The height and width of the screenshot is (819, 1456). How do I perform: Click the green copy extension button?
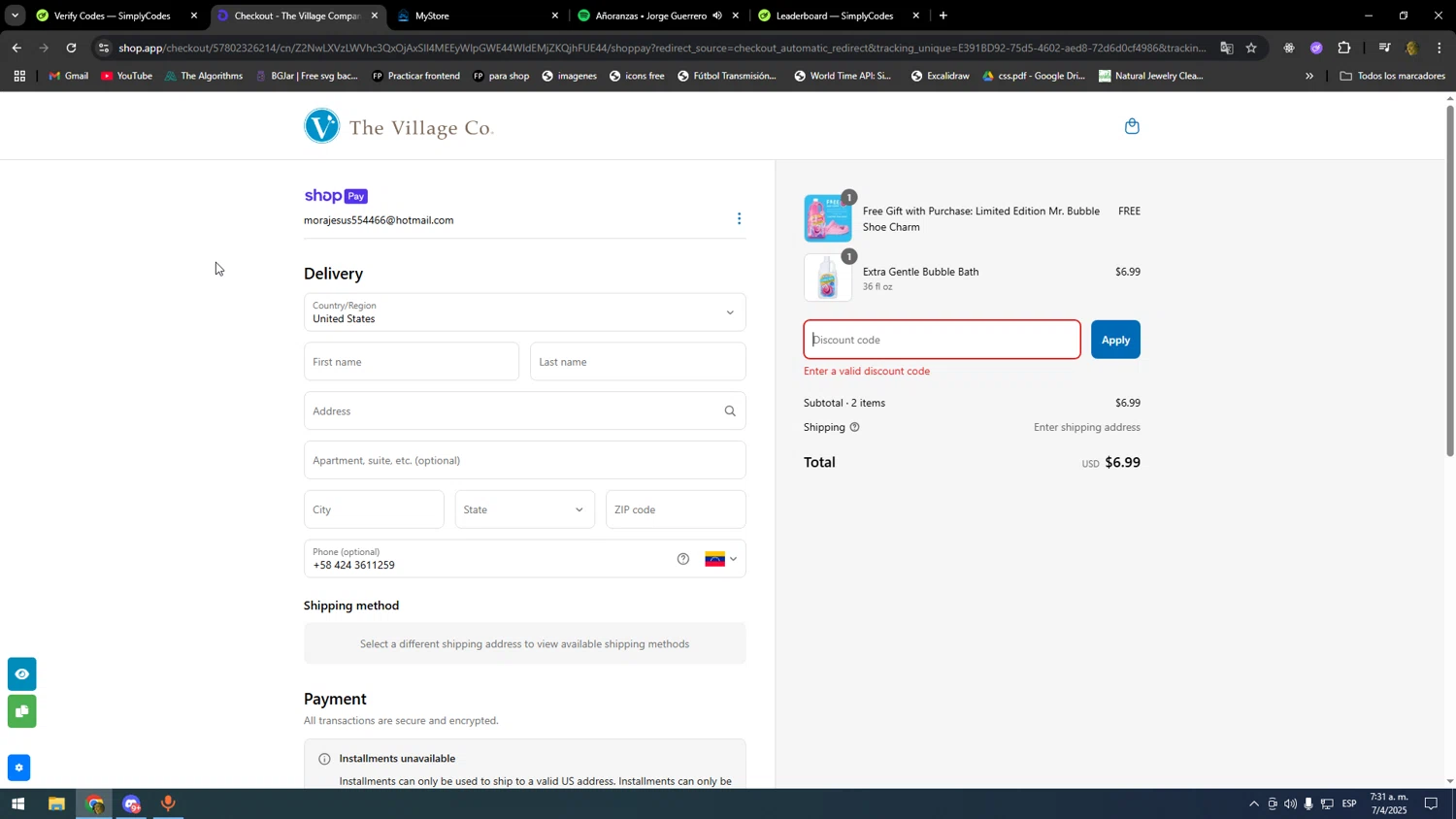coord(21,712)
